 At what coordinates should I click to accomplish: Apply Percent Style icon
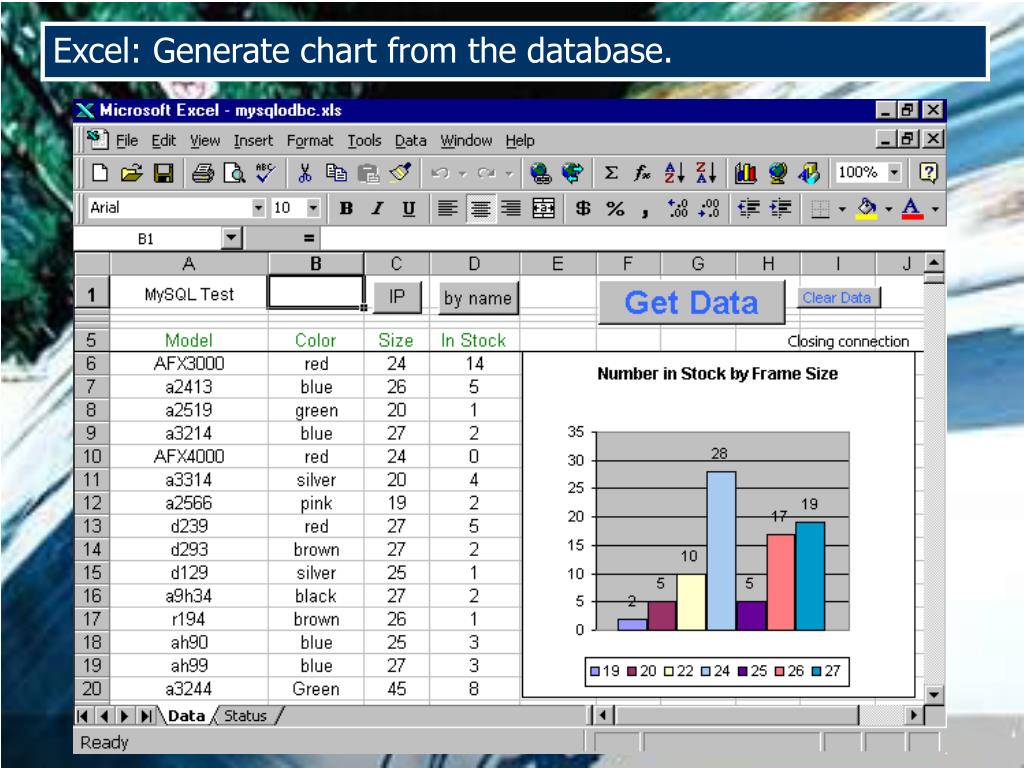[x=615, y=208]
